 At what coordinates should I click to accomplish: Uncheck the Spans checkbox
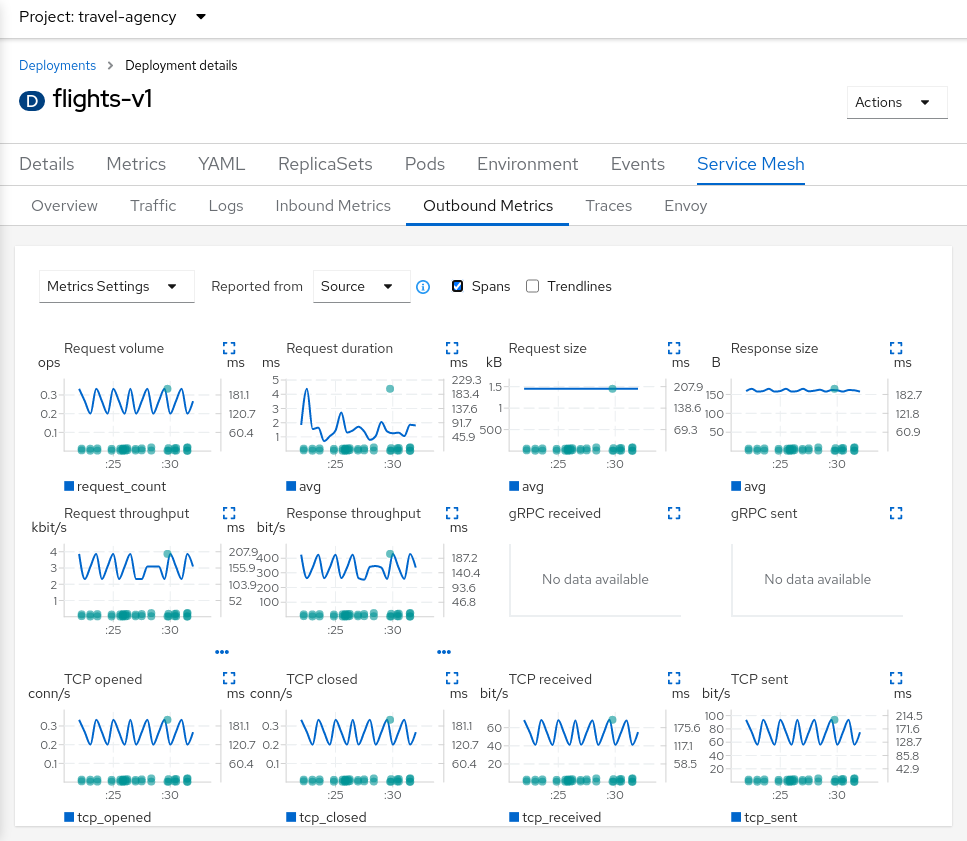click(458, 286)
